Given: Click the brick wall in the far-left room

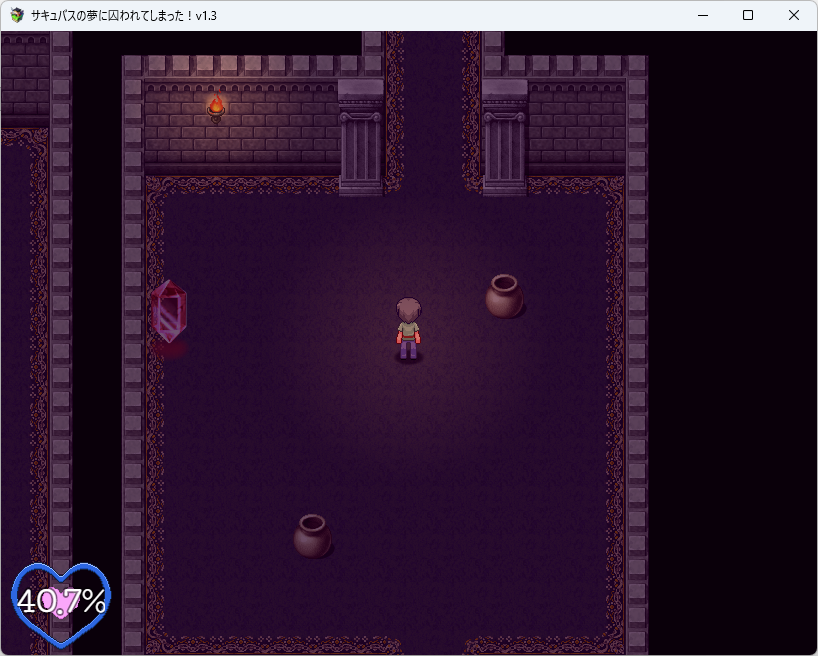Looking at the screenshot, I should (x=24, y=85).
